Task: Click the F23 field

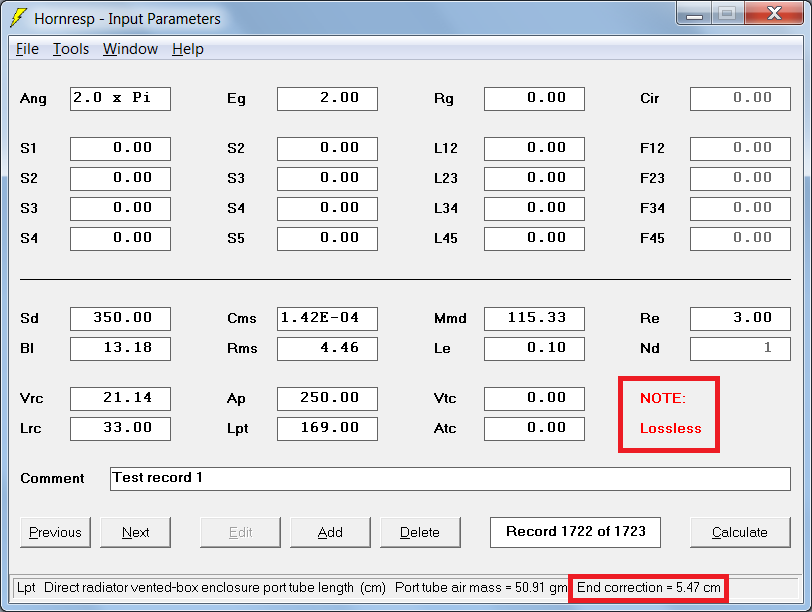Action: [741, 179]
